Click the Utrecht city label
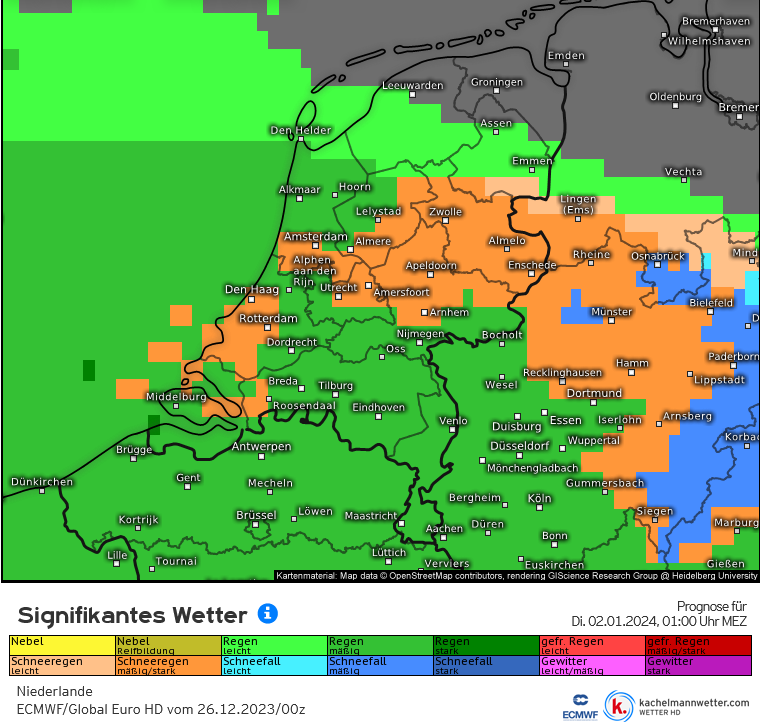Viewport: 760px width, 722px height. tap(338, 287)
